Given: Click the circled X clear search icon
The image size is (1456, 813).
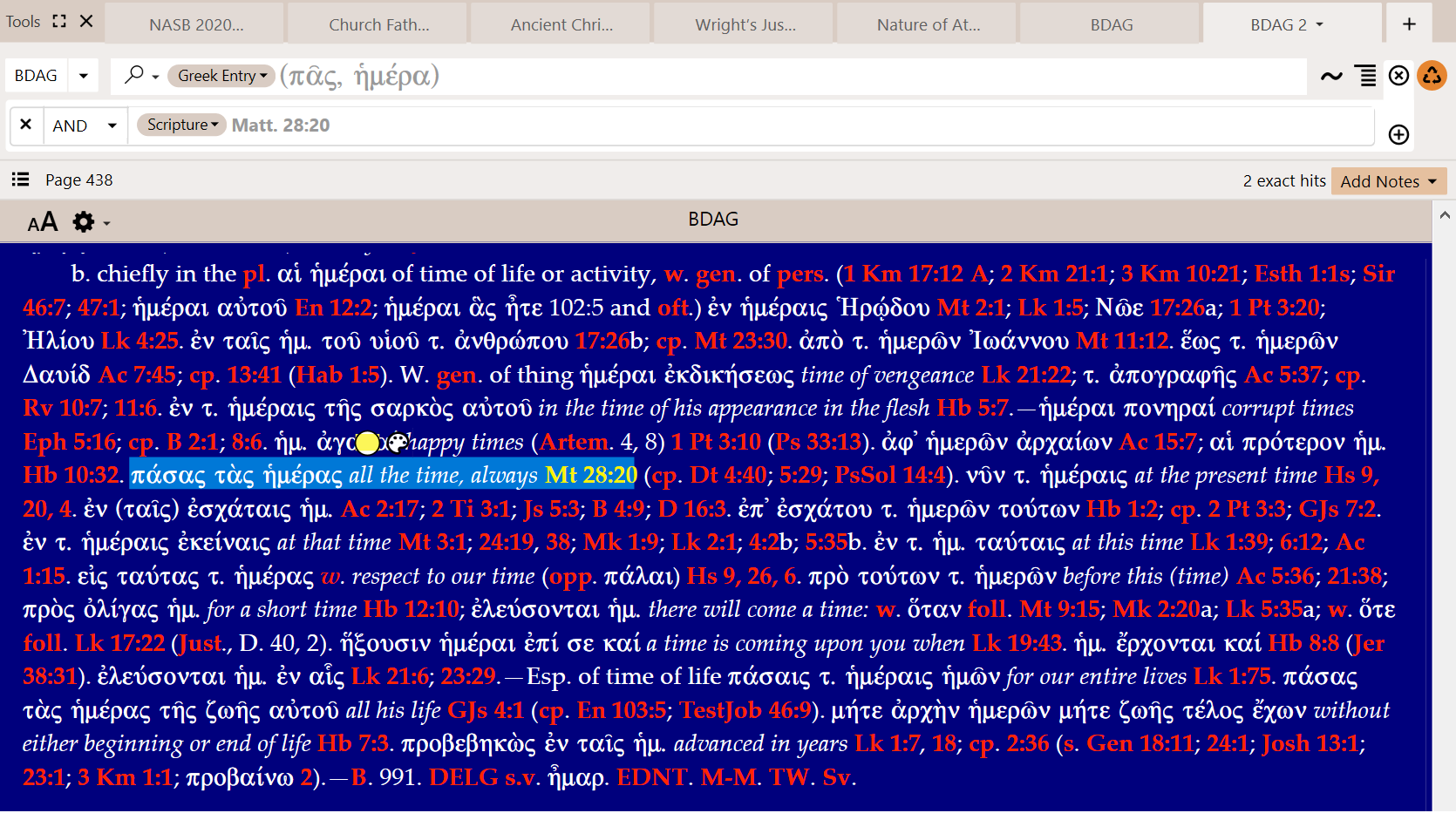Looking at the screenshot, I should tap(1398, 76).
